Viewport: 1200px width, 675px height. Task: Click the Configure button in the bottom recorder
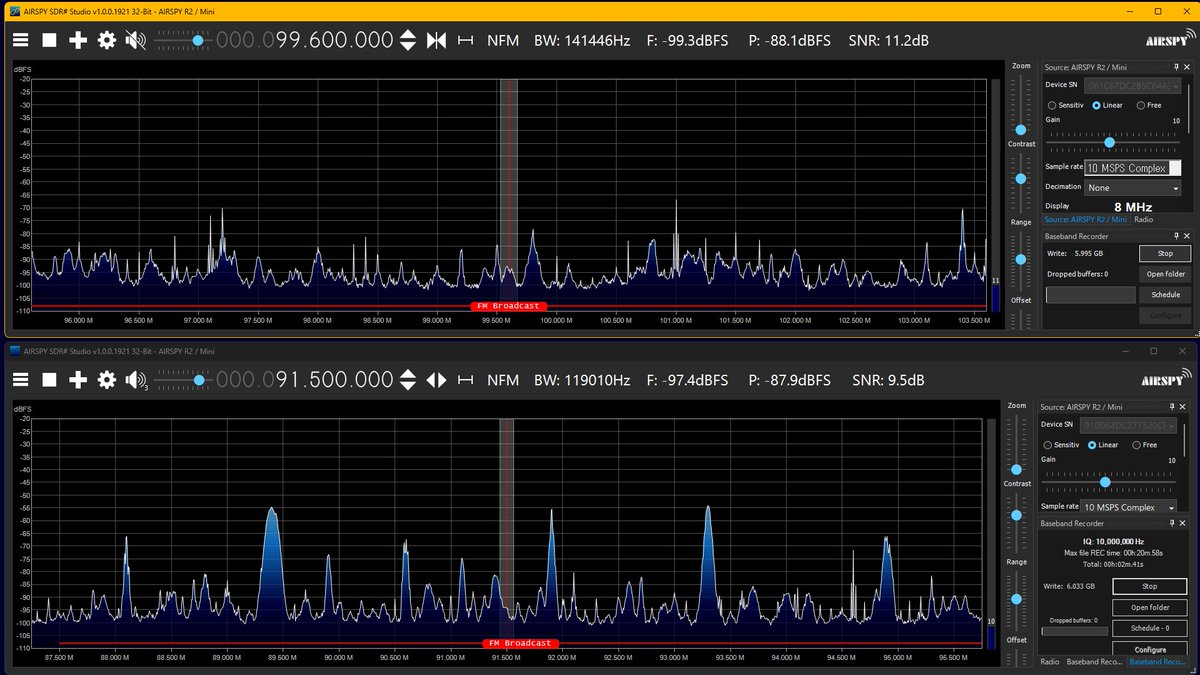click(x=1149, y=649)
